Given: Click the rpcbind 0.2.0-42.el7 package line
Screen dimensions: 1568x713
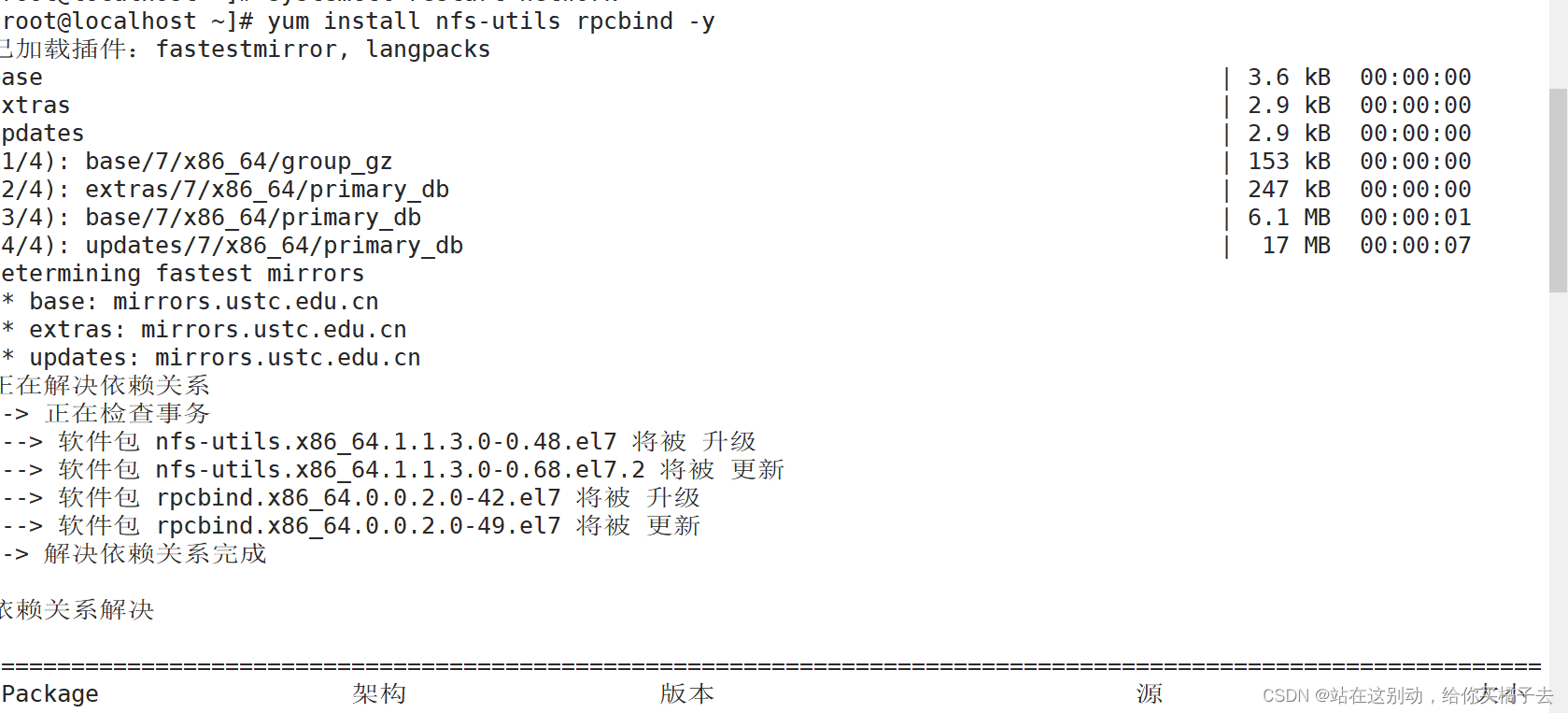Looking at the screenshot, I should click(358, 498).
